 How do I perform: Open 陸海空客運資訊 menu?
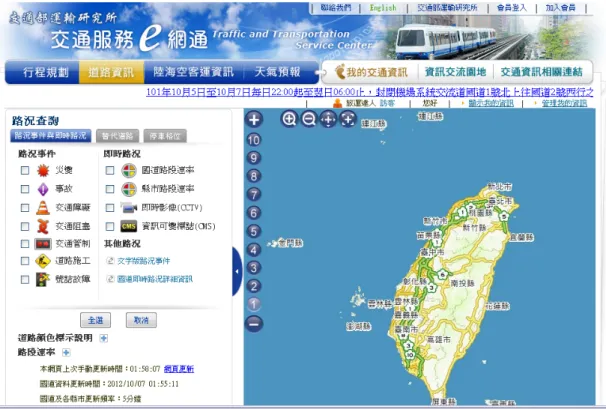(193, 72)
